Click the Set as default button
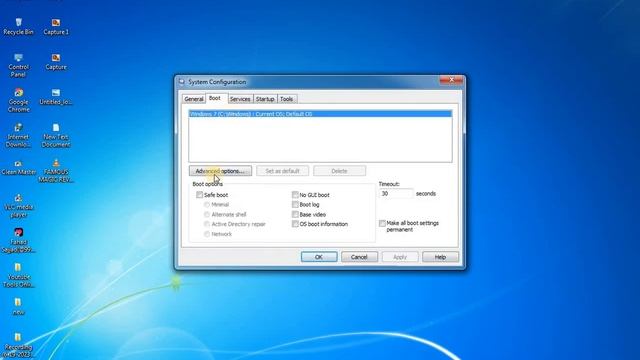This screenshot has width=640, height=360. click(x=282, y=171)
